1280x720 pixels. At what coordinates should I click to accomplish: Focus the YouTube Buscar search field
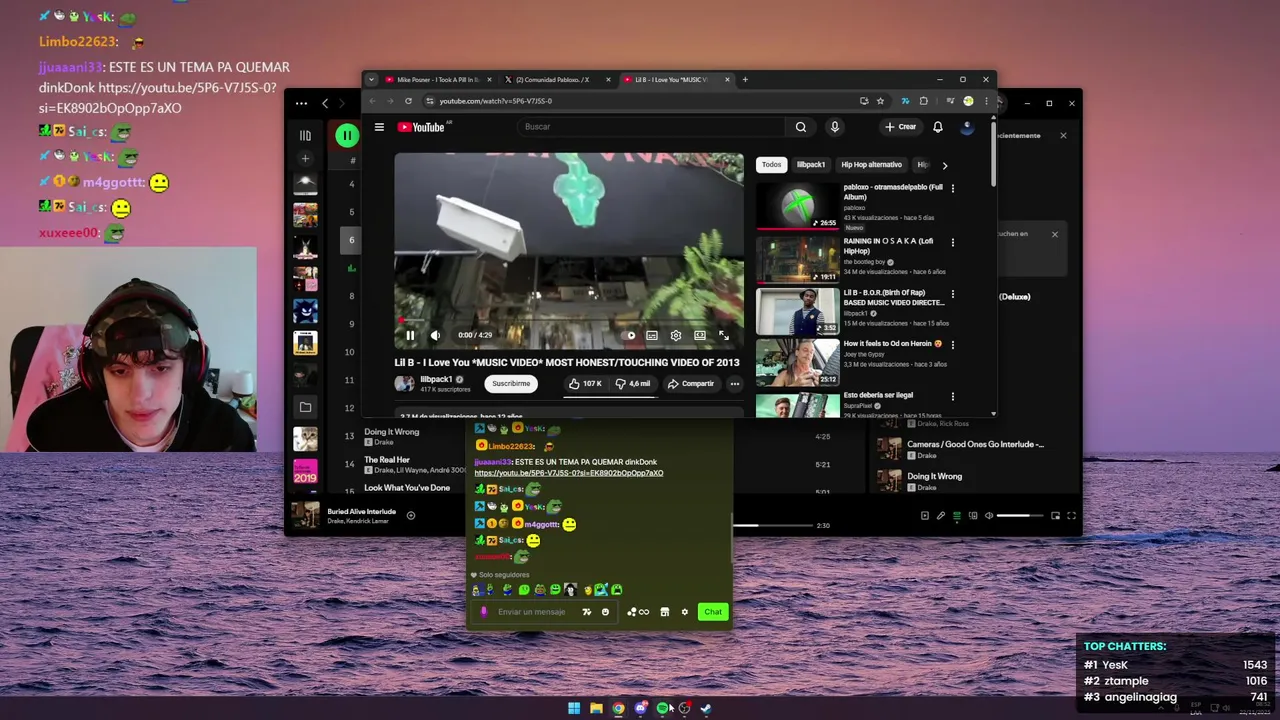tap(650, 127)
